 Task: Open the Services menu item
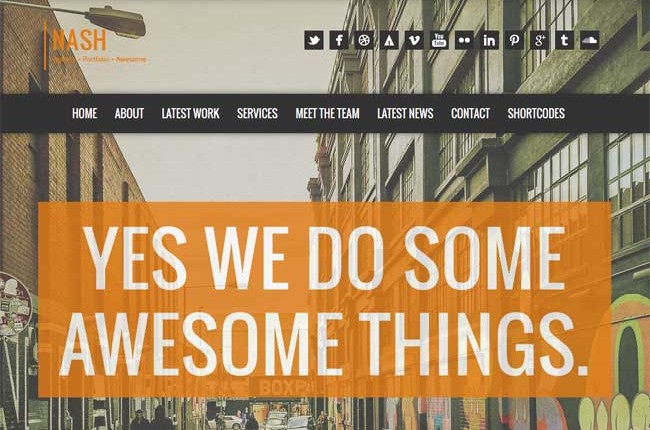257,113
